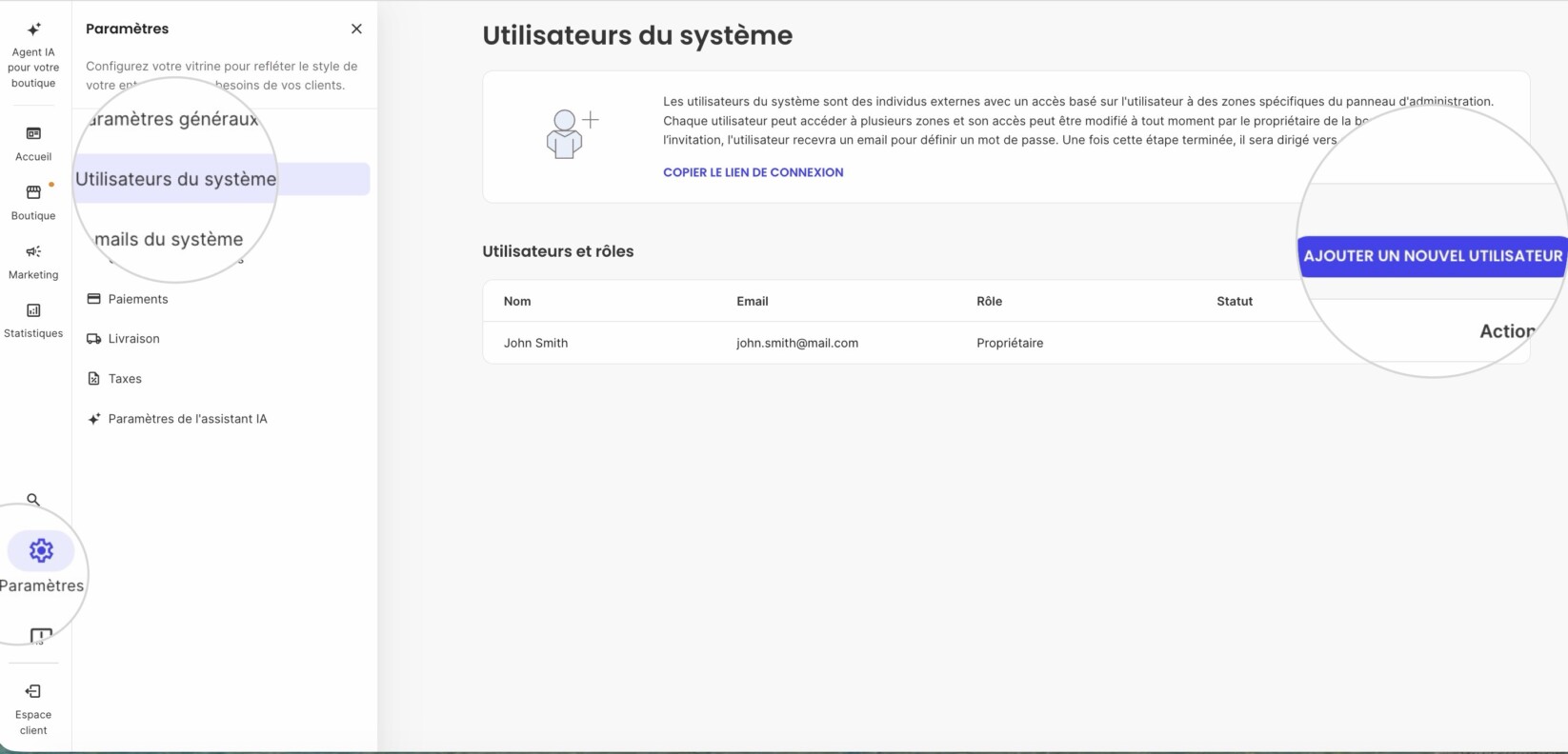
Task: Open the Marketing megaphone icon
Action: (x=33, y=251)
